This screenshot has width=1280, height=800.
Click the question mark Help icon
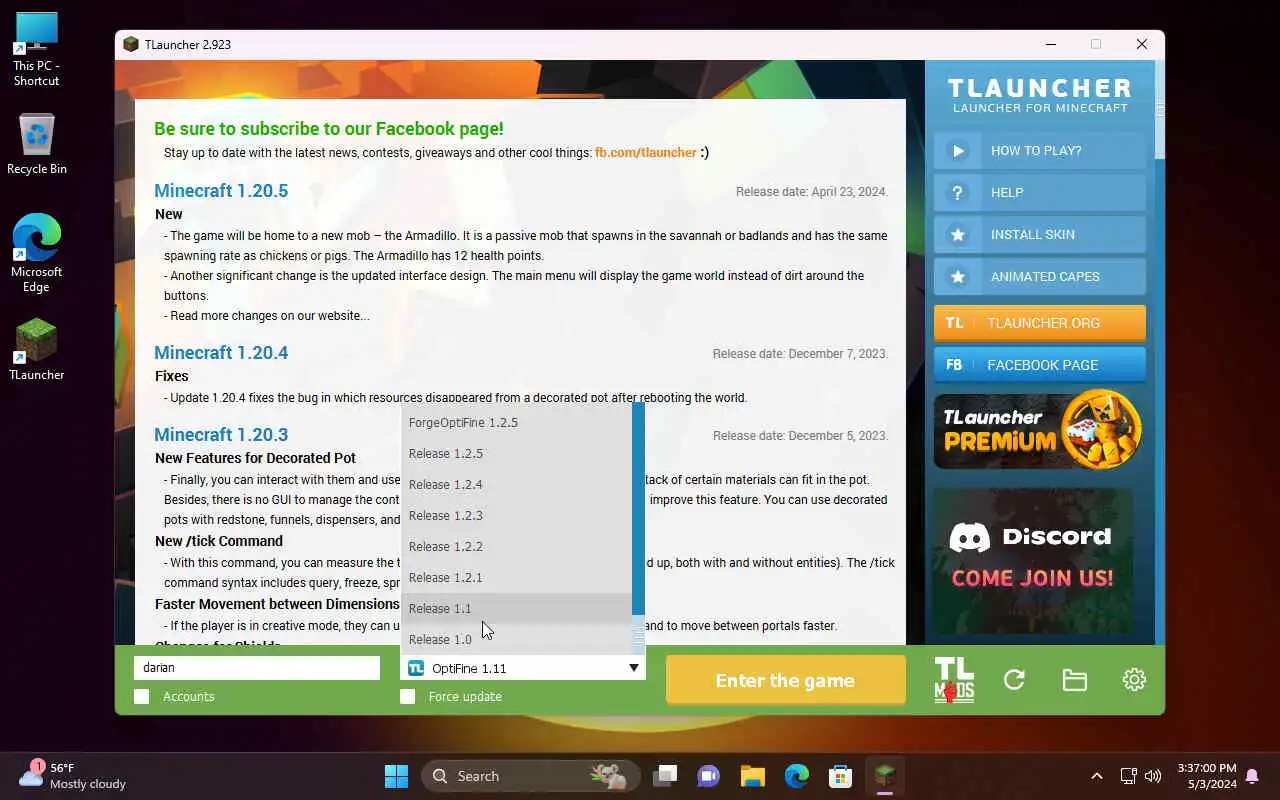click(x=958, y=193)
